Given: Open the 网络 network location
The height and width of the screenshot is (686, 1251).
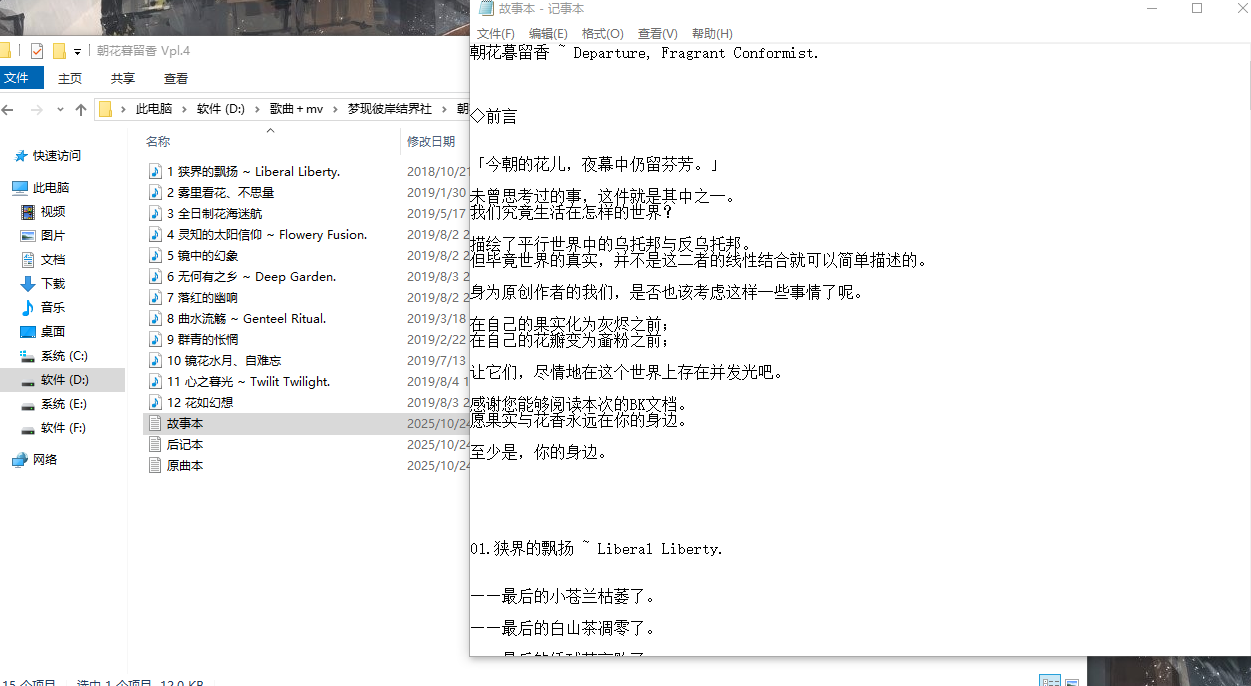Looking at the screenshot, I should click(45, 460).
